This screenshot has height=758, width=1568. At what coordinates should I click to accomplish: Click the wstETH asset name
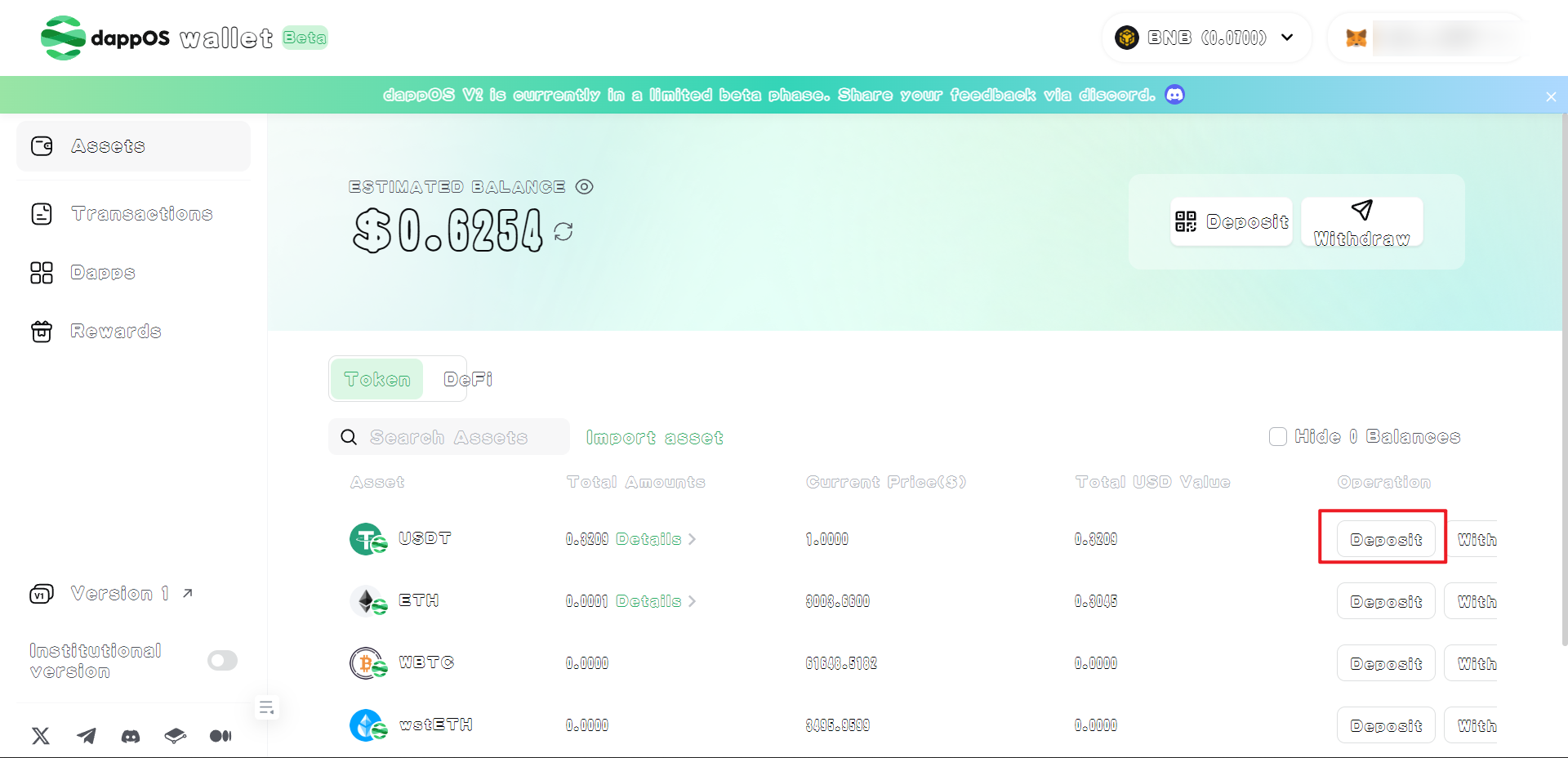pyautogui.click(x=435, y=725)
